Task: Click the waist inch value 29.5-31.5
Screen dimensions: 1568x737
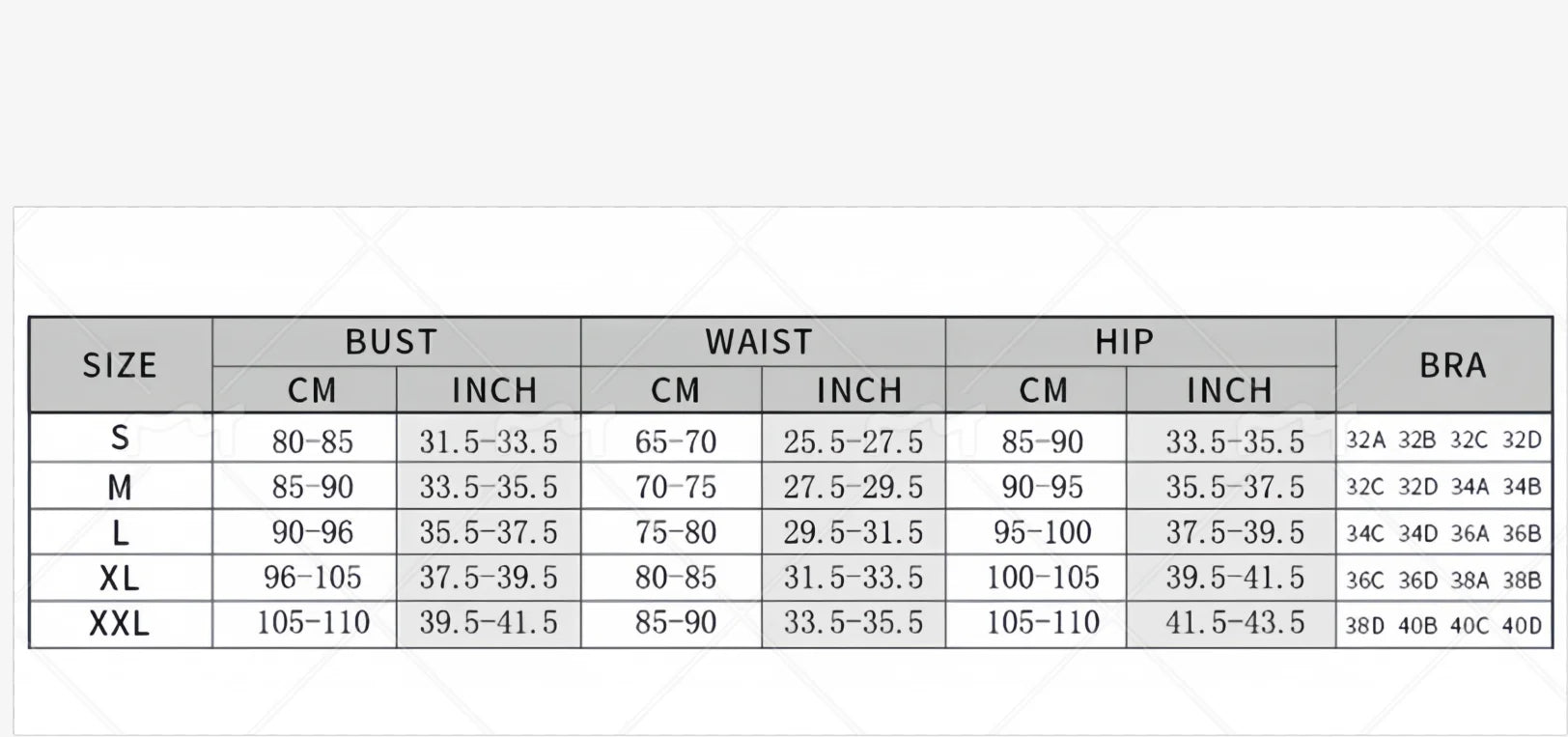Action: click(x=853, y=532)
